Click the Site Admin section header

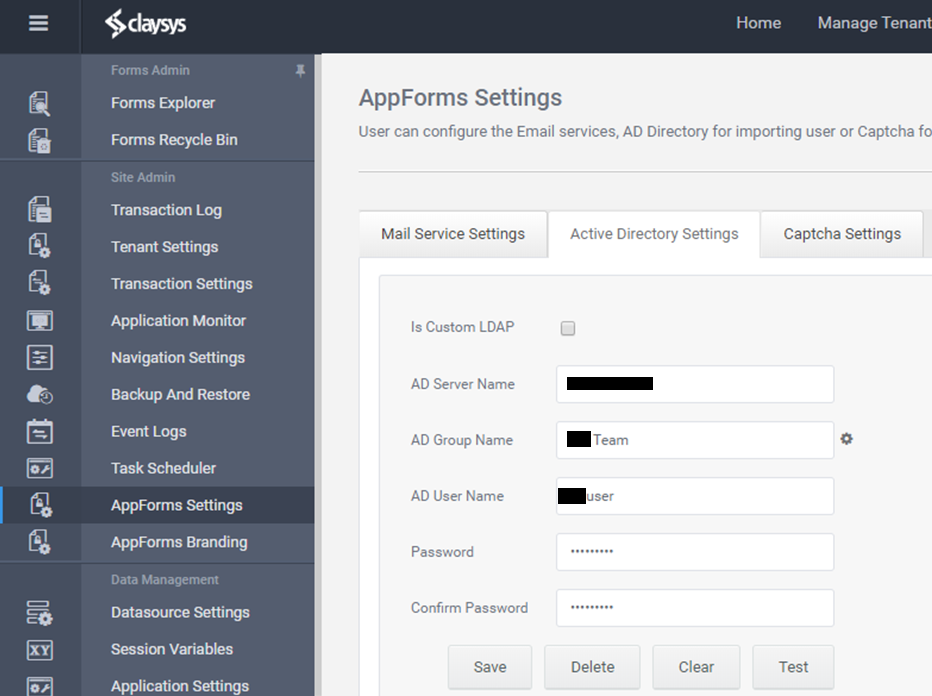143,177
